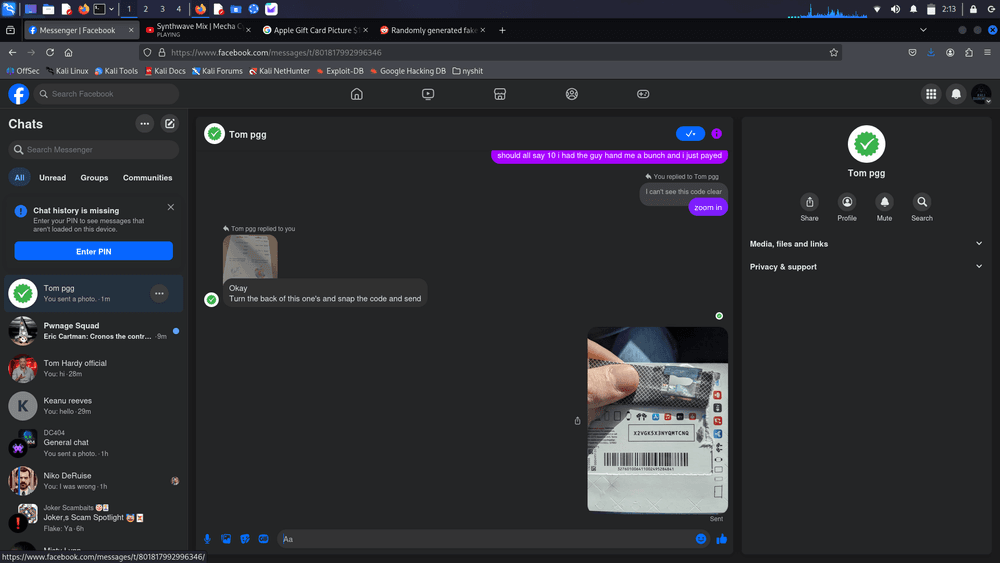The height and width of the screenshot is (563, 1000).
Task: Expand Media, files and links section
Action: [866, 244]
